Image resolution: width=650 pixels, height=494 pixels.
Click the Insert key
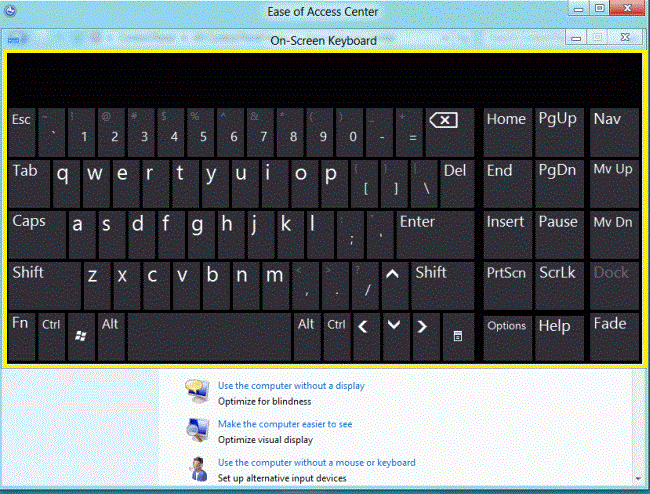click(507, 235)
